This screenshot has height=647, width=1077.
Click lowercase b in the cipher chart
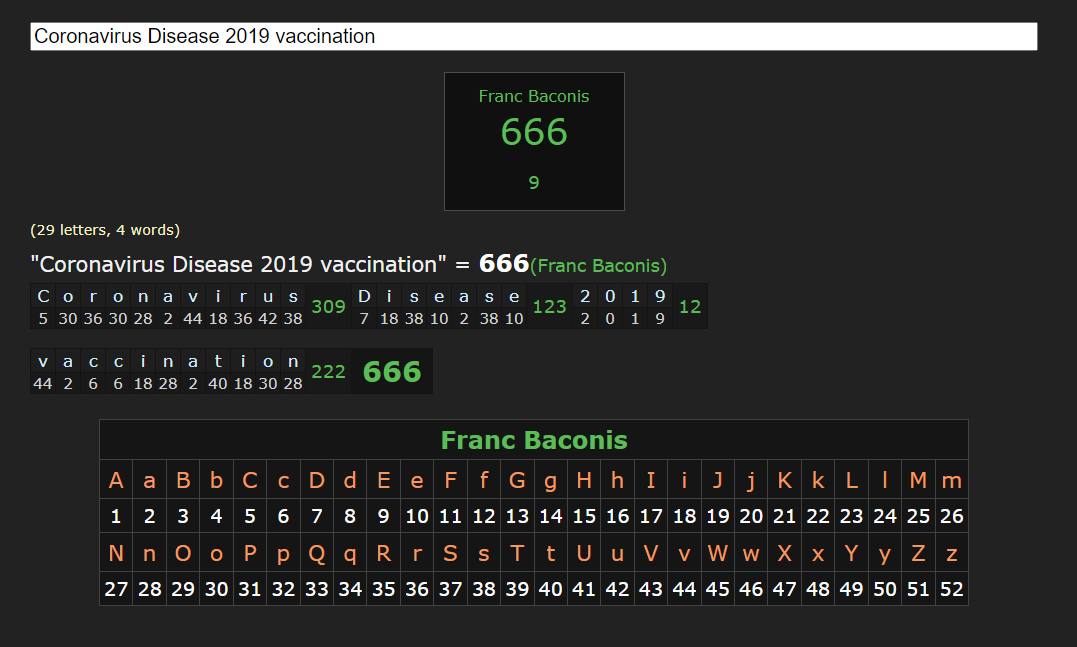216,480
